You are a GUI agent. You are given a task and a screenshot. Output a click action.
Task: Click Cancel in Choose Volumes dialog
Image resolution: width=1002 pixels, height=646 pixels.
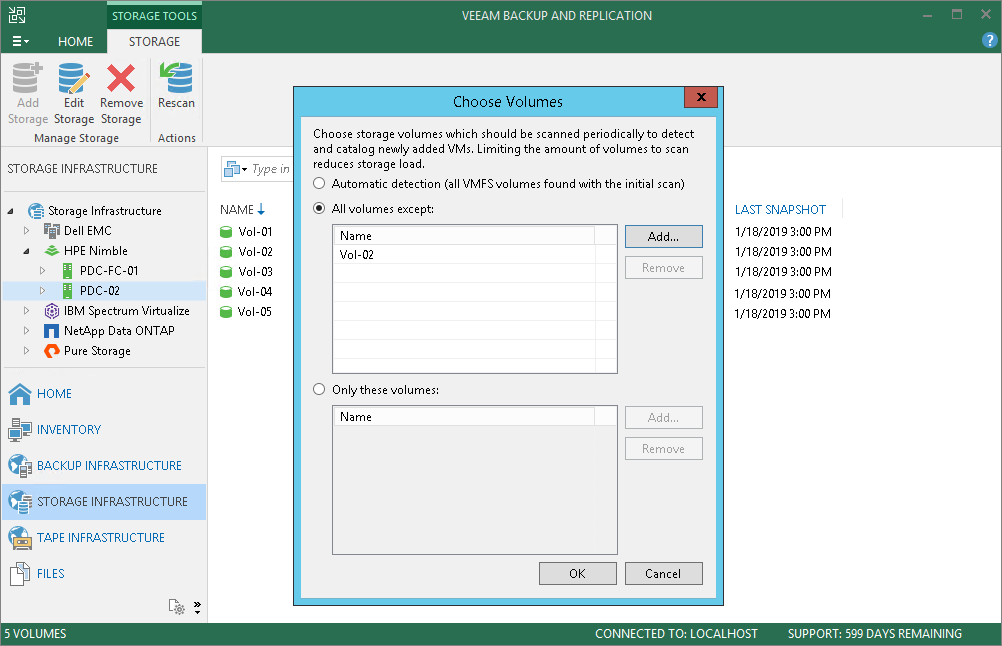663,574
